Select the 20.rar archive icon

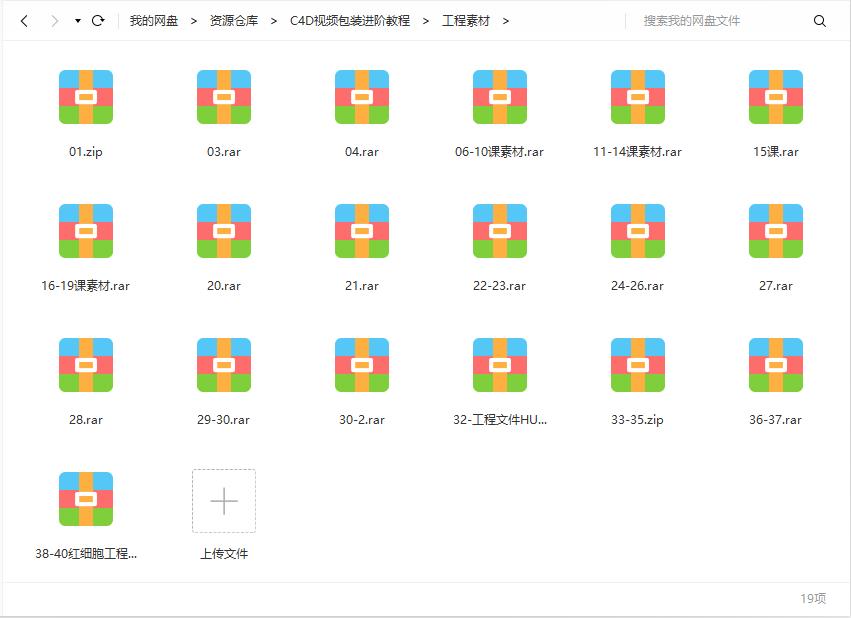tap(224, 231)
